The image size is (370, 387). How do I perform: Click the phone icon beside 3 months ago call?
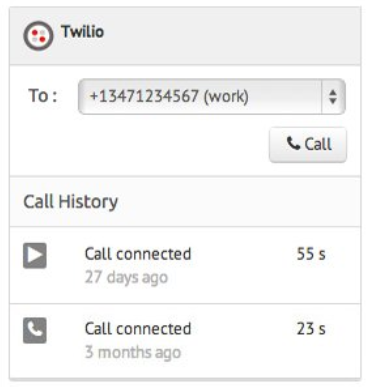click(35, 330)
